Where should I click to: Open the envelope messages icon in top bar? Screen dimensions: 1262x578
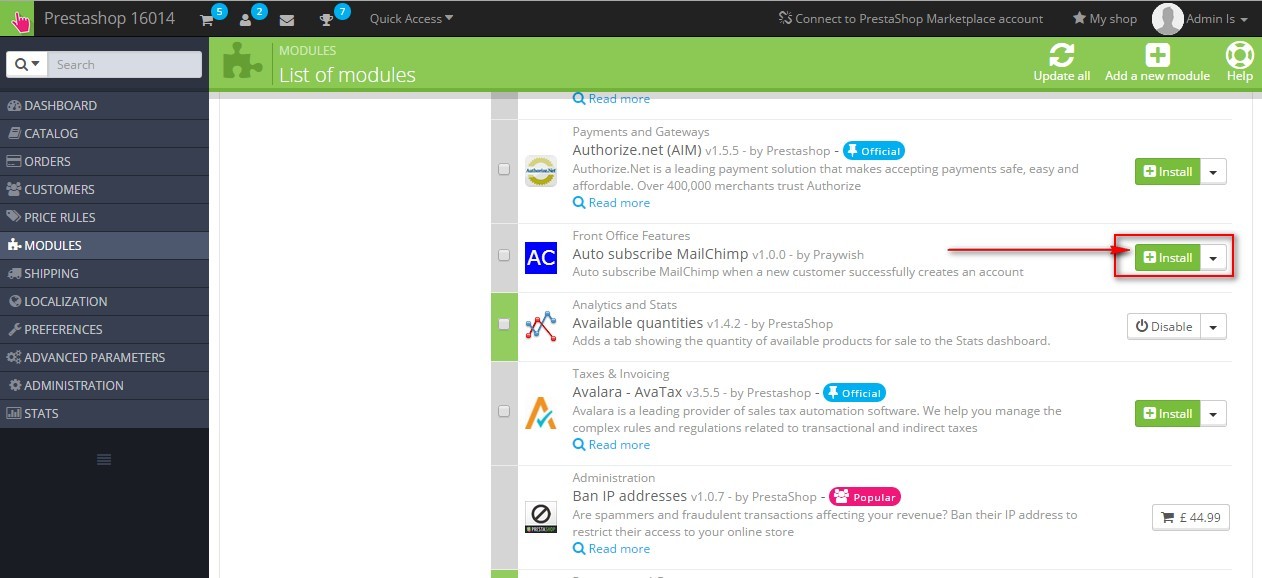pos(287,19)
